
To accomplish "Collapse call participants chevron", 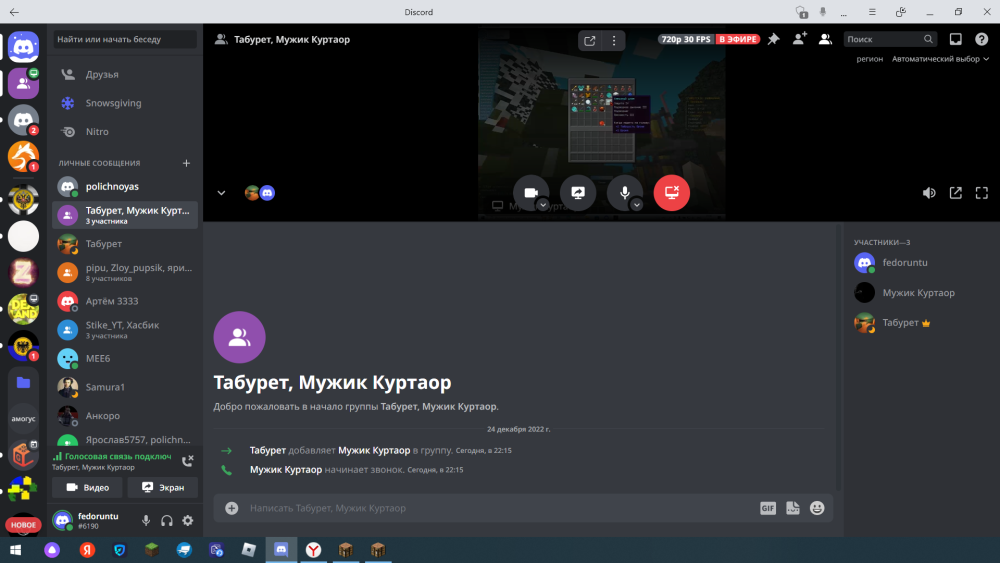I will [x=221, y=193].
